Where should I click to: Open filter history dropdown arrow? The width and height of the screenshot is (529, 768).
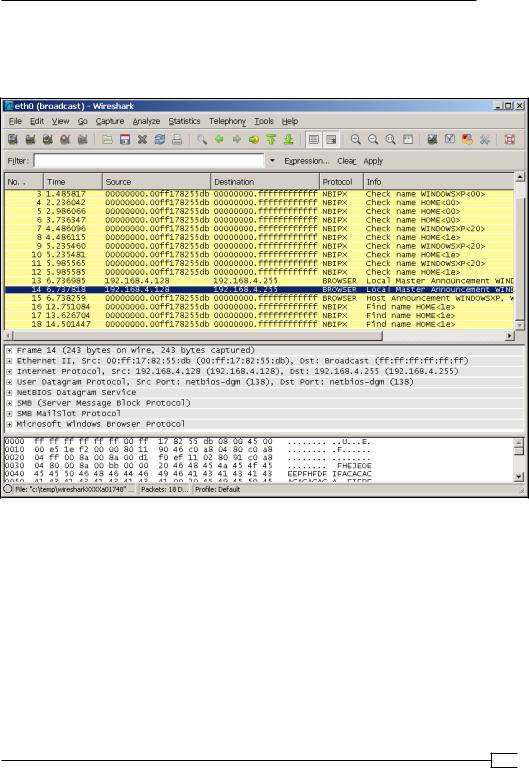pos(272,161)
